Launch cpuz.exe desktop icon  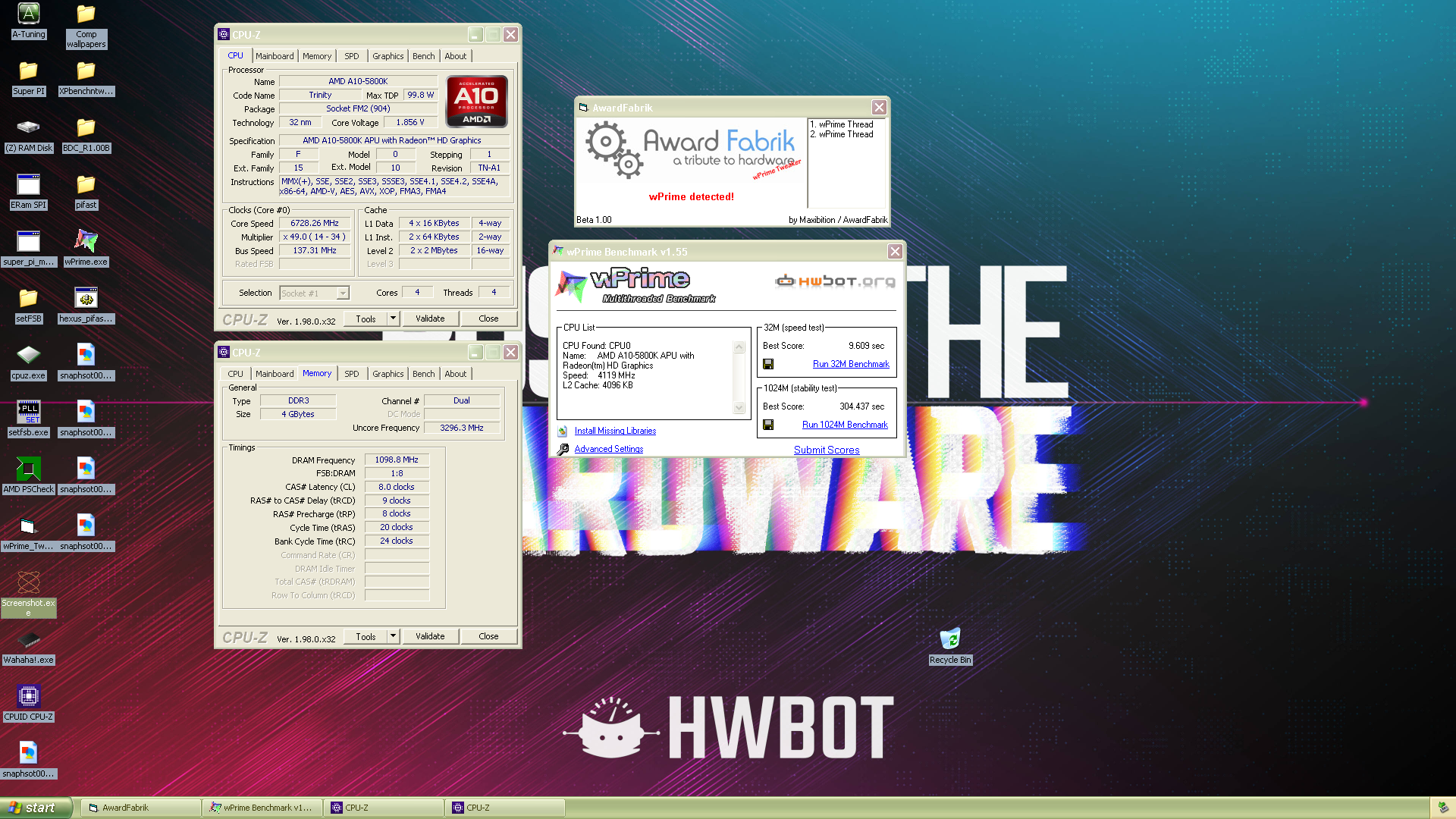[29, 362]
